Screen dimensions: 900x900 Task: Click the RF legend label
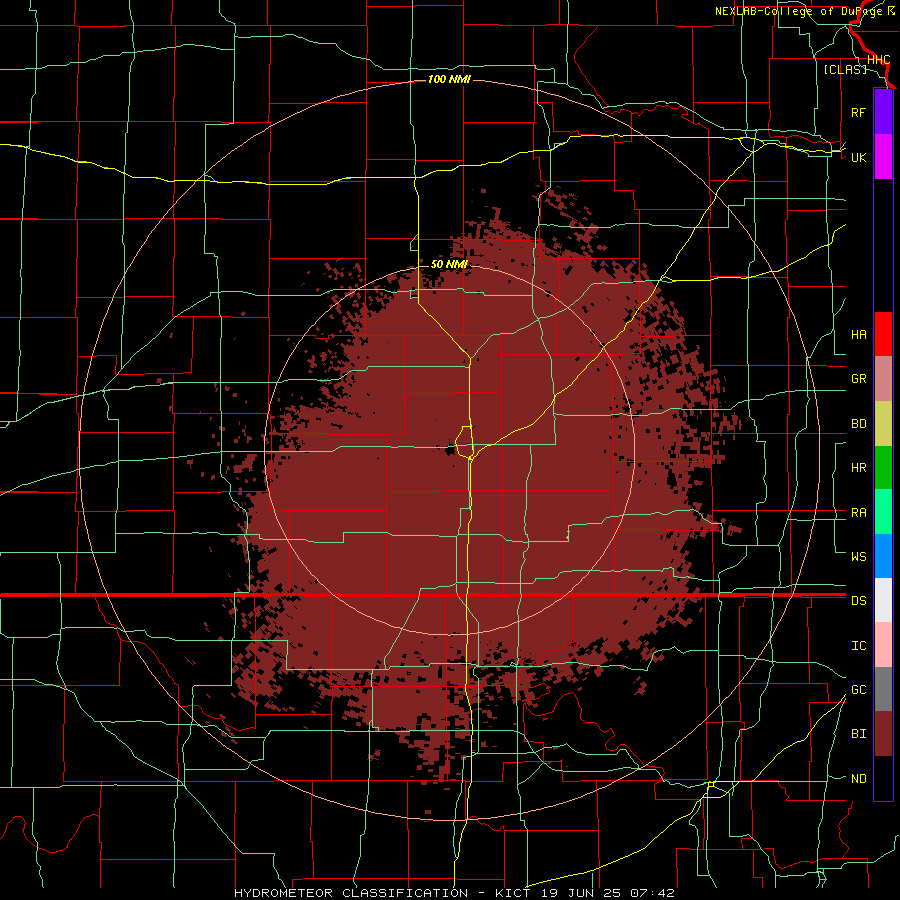click(858, 112)
